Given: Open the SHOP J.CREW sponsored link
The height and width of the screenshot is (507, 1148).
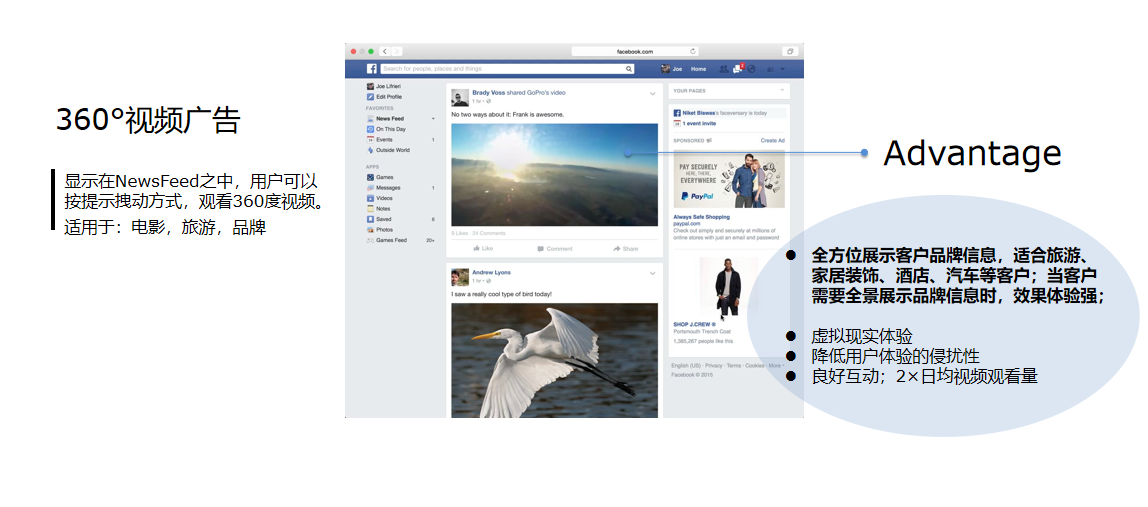Looking at the screenshot, I should click(694, 324).
